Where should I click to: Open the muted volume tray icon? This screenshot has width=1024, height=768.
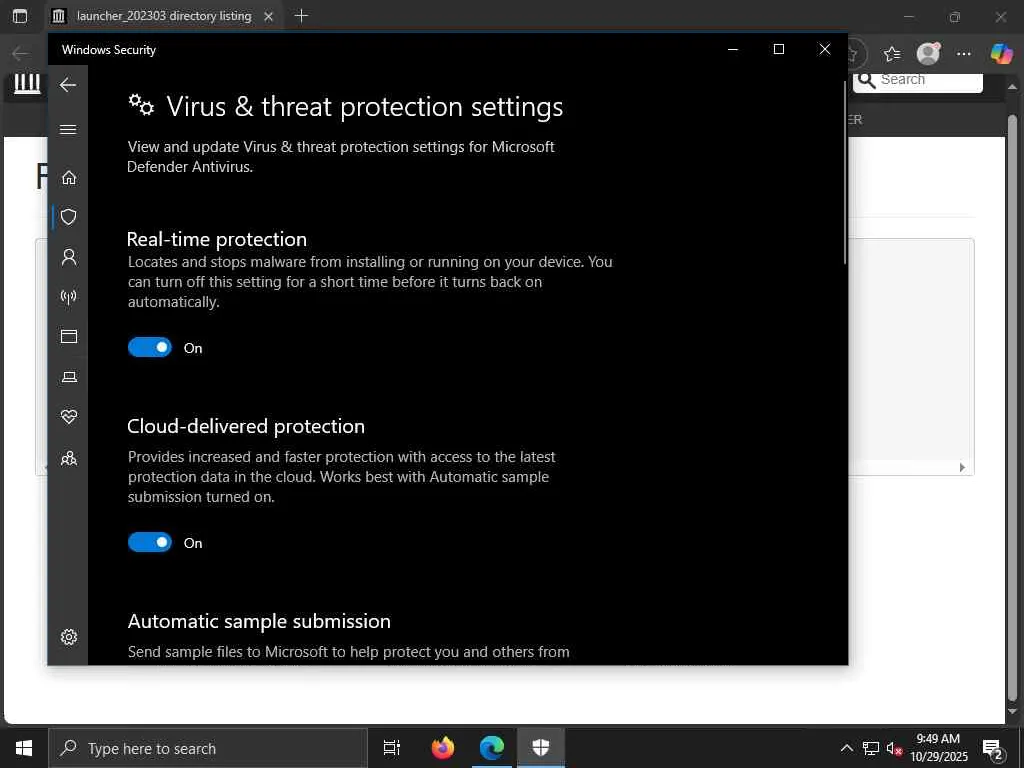tap(894, 748)
